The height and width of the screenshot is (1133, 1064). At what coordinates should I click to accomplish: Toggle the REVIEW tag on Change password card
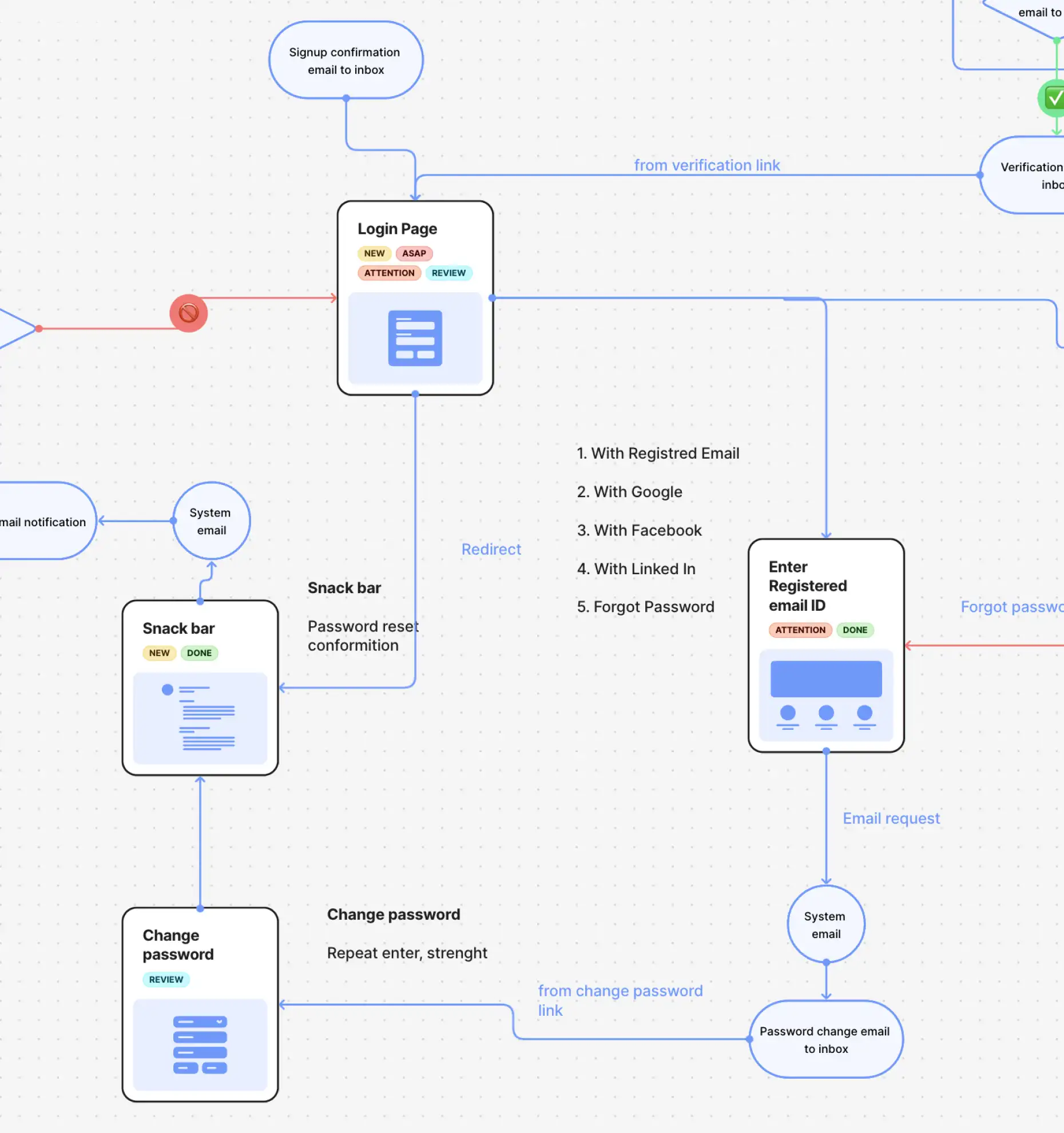(x=166, y=979)
